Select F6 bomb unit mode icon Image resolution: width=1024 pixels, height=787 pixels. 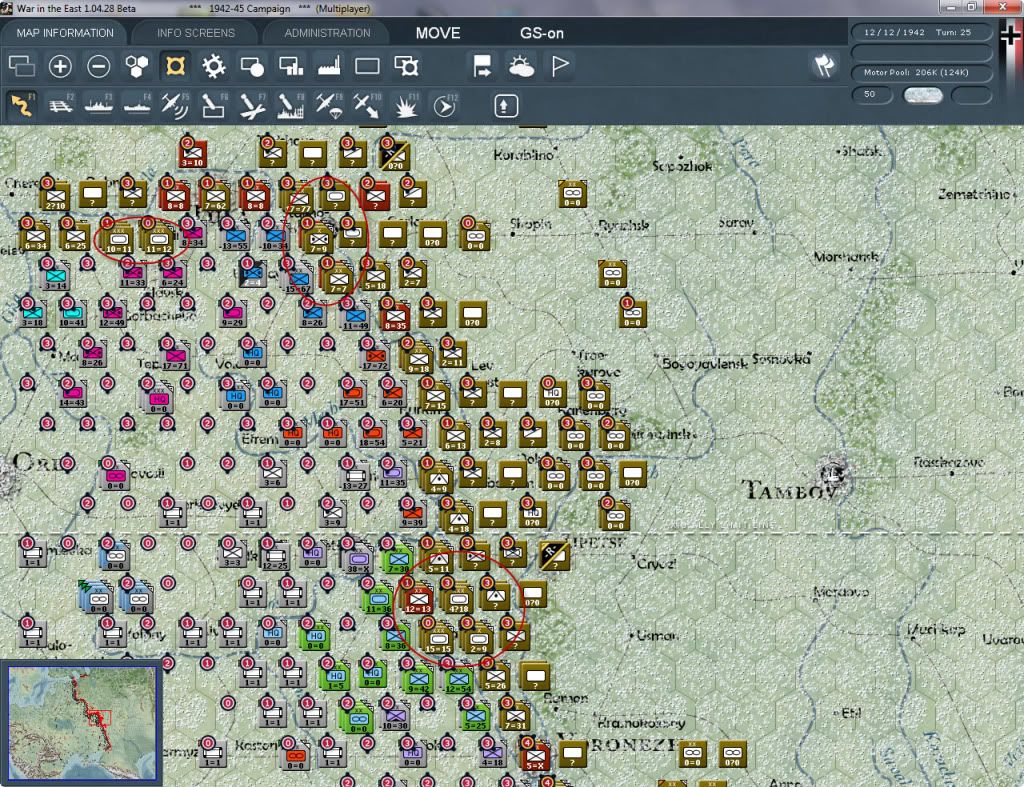214,106
